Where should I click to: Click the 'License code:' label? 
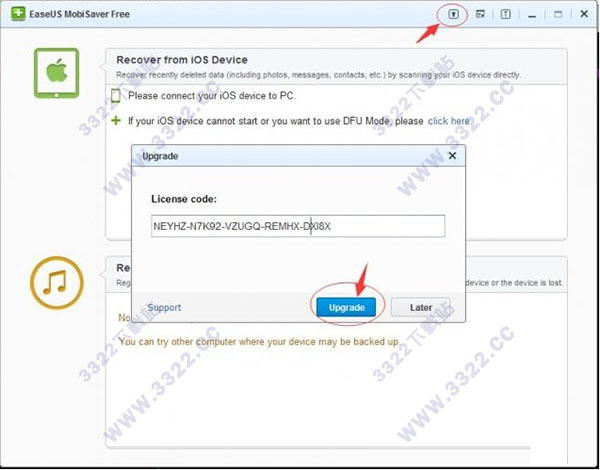point(184,199)
